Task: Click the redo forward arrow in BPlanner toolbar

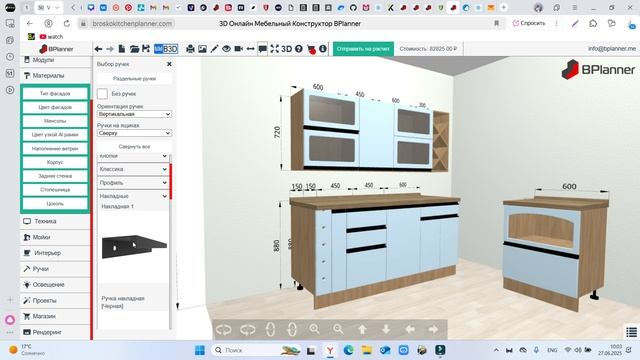Action: click(x=110, y=49)
